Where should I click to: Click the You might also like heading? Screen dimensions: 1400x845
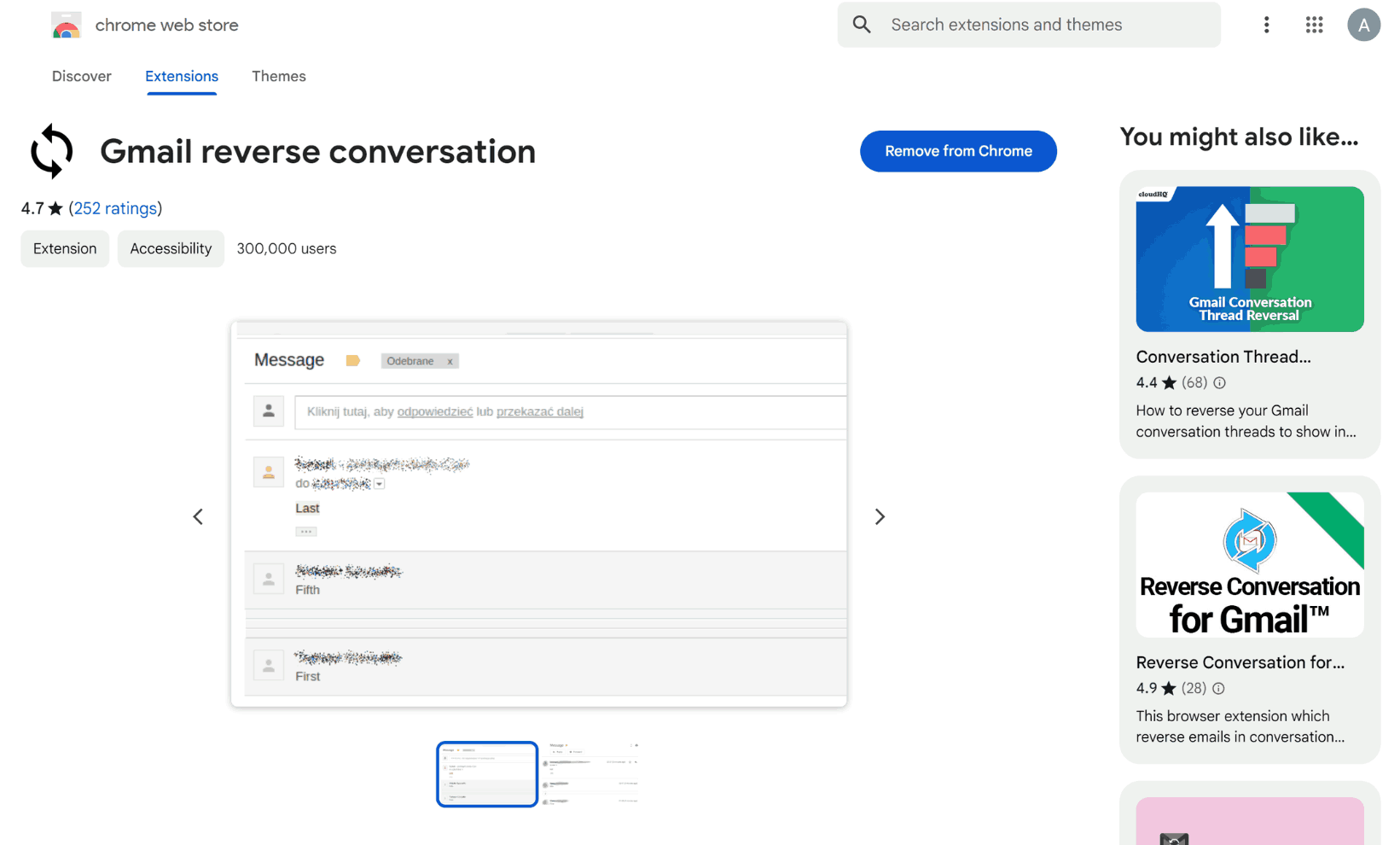tap(1239, 137)
